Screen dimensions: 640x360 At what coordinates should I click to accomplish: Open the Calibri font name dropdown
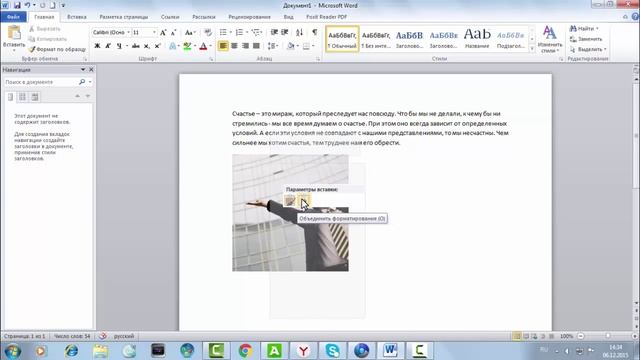click(128, 32)
